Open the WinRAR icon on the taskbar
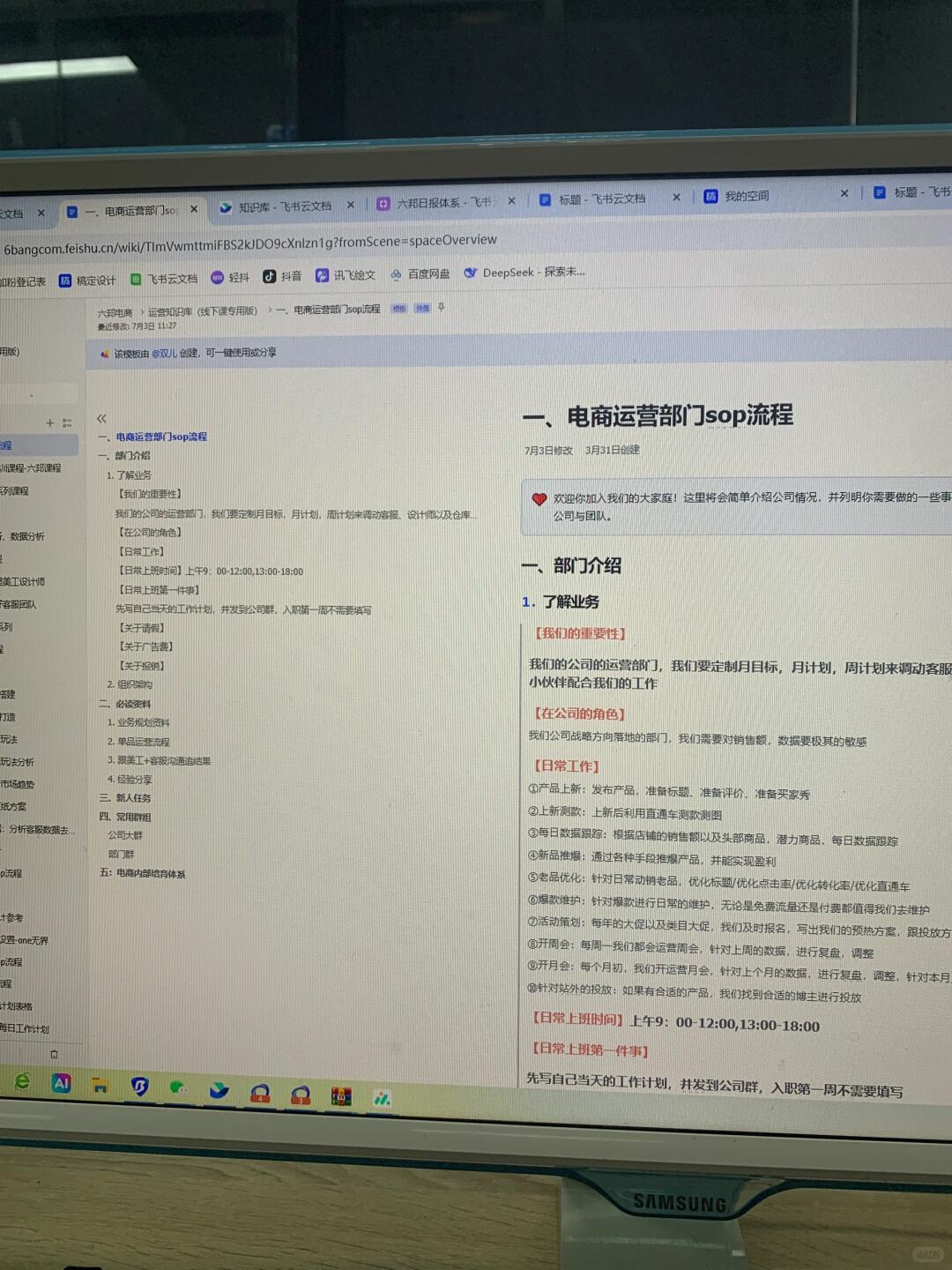This screenshot has height=1270, width=952. (341, 1096)
